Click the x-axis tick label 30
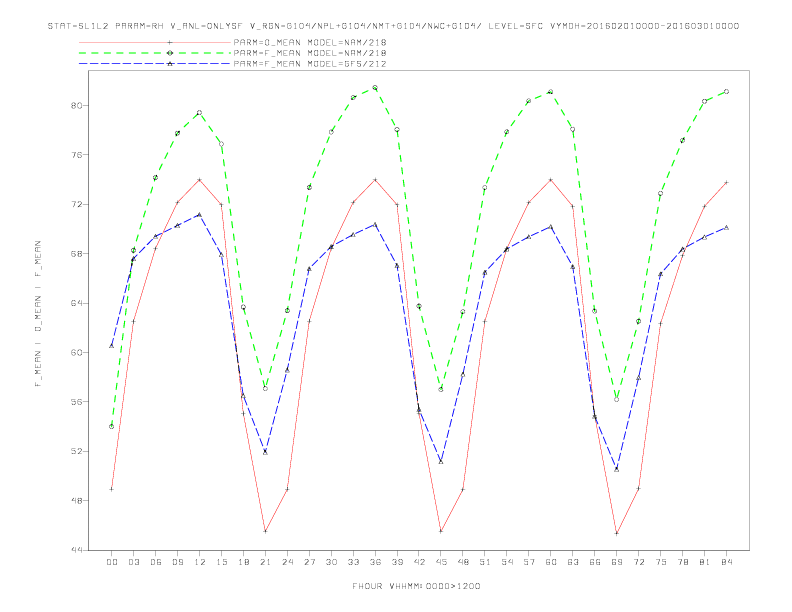Screen dimensions: 792x612 point(331,562)
